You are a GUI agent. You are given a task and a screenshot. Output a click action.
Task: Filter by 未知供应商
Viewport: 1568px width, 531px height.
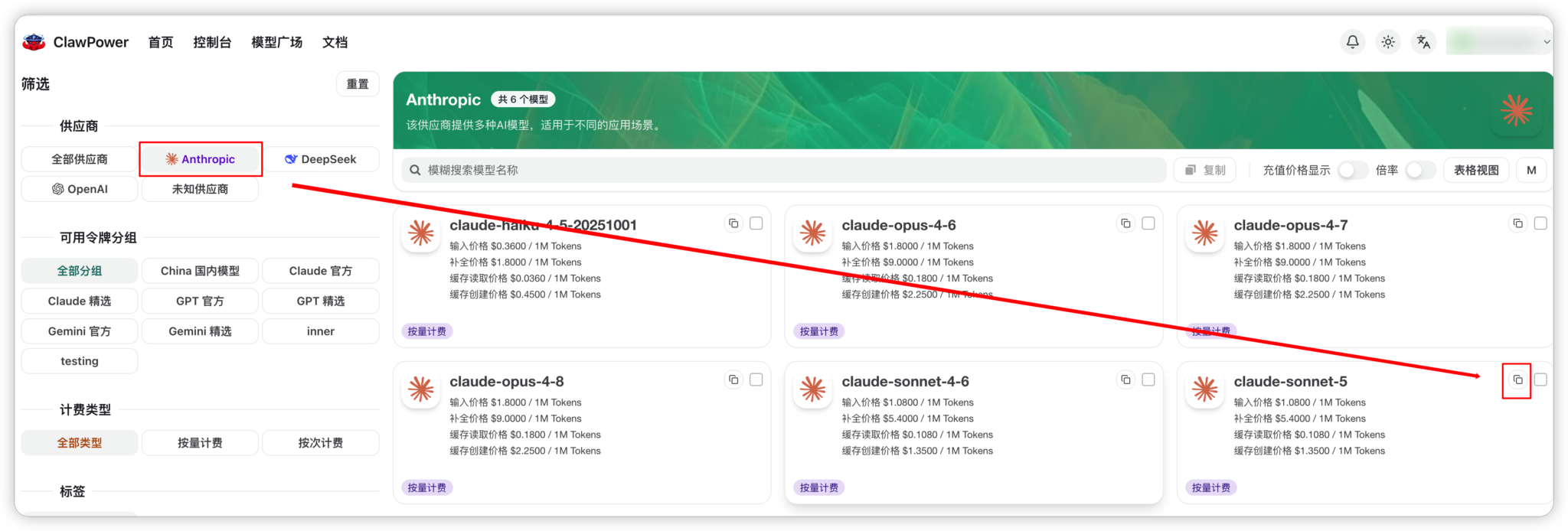point(200,189)
